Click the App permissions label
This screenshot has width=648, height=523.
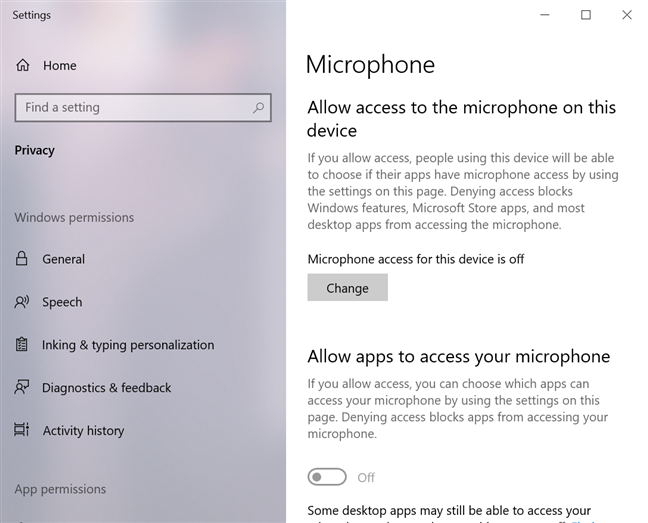(60, 489)
